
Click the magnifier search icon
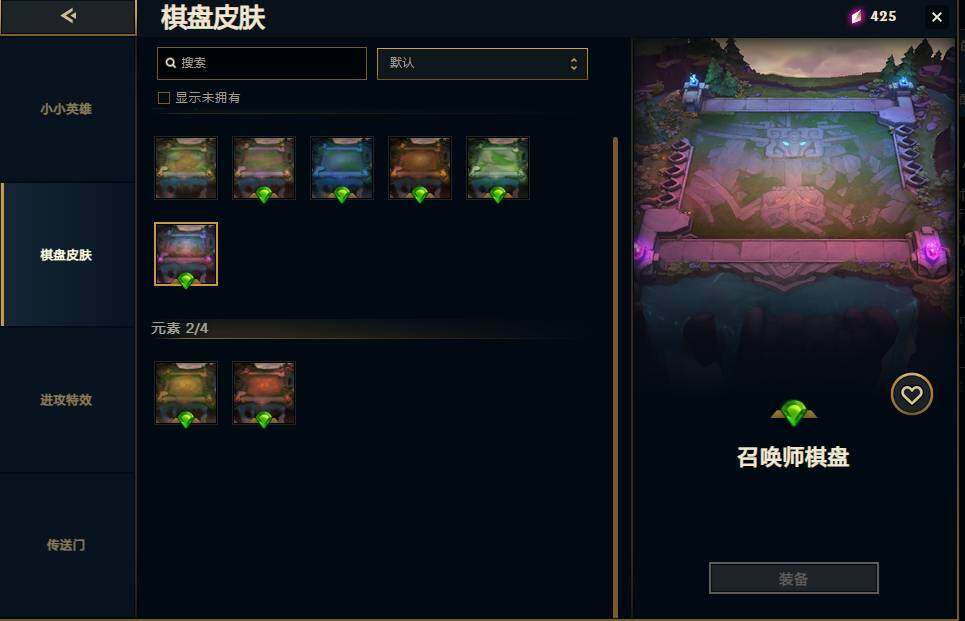(x=170, y=63)
